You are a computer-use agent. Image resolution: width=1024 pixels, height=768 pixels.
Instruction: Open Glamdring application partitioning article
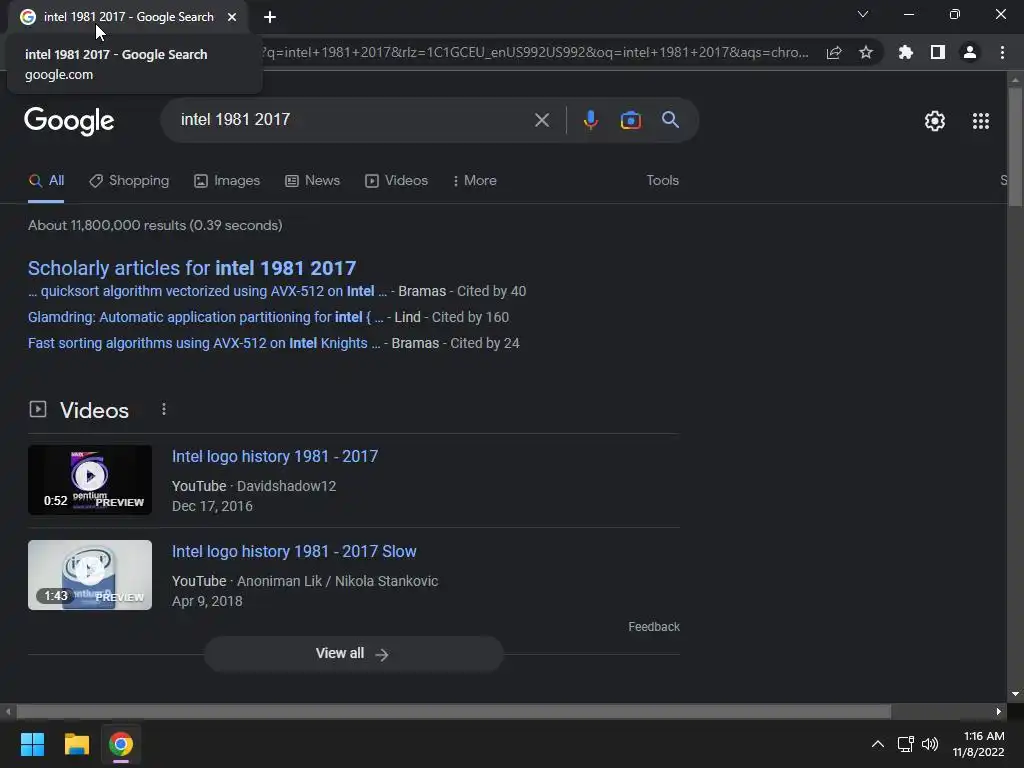[x=206, y=317]
